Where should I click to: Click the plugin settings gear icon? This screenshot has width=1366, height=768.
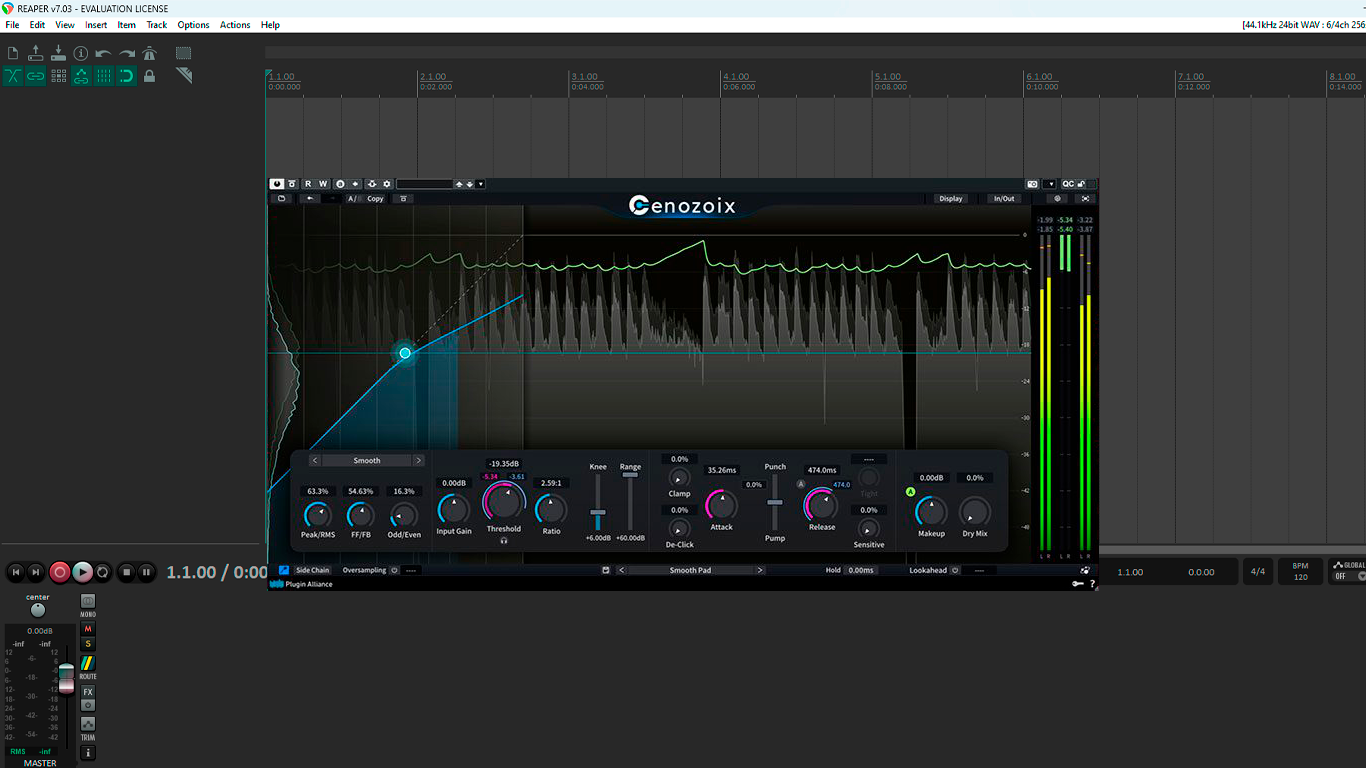pyautogui.click(x=387, y=184)
